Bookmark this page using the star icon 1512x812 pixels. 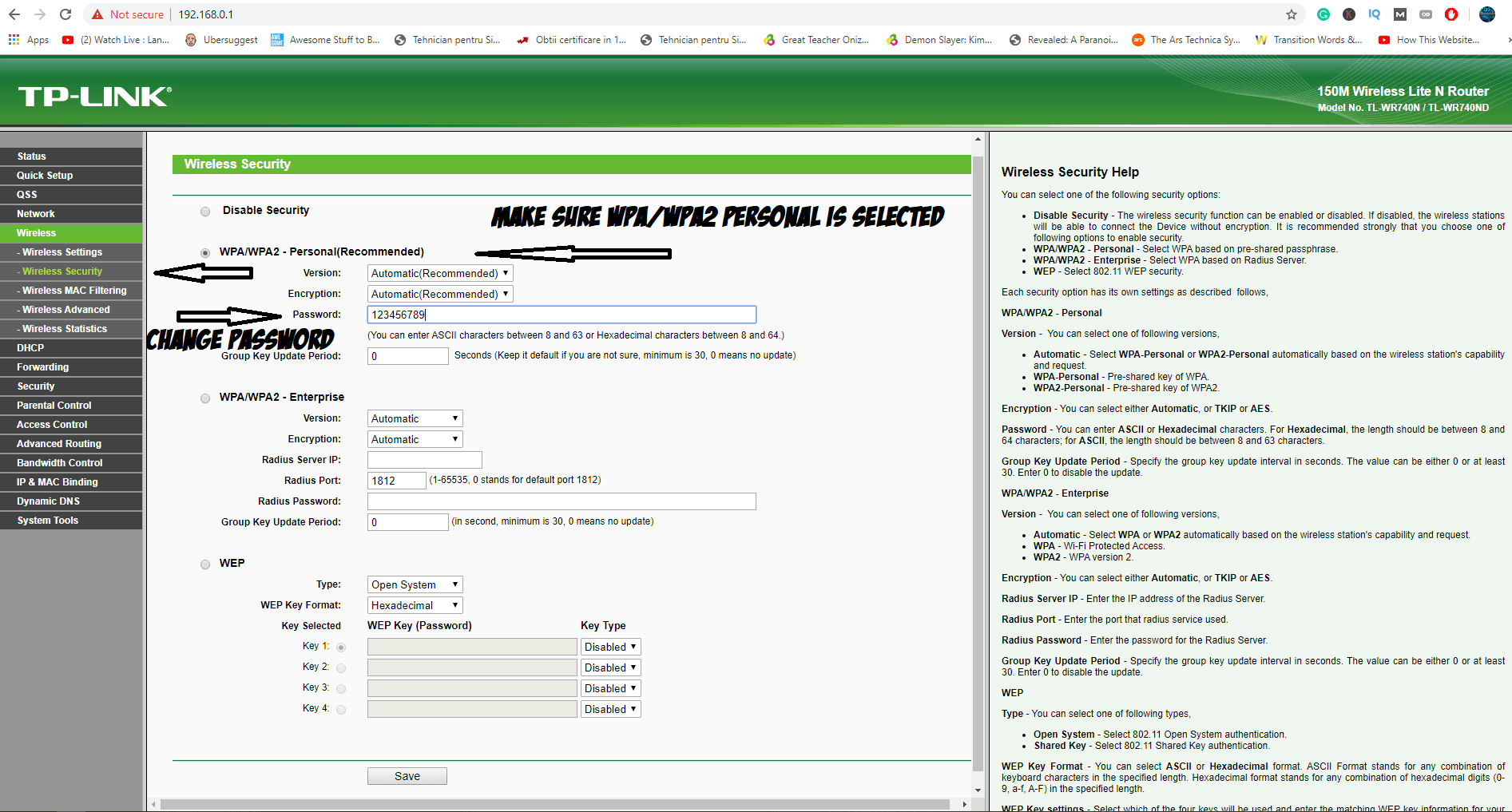(1290, 14)
